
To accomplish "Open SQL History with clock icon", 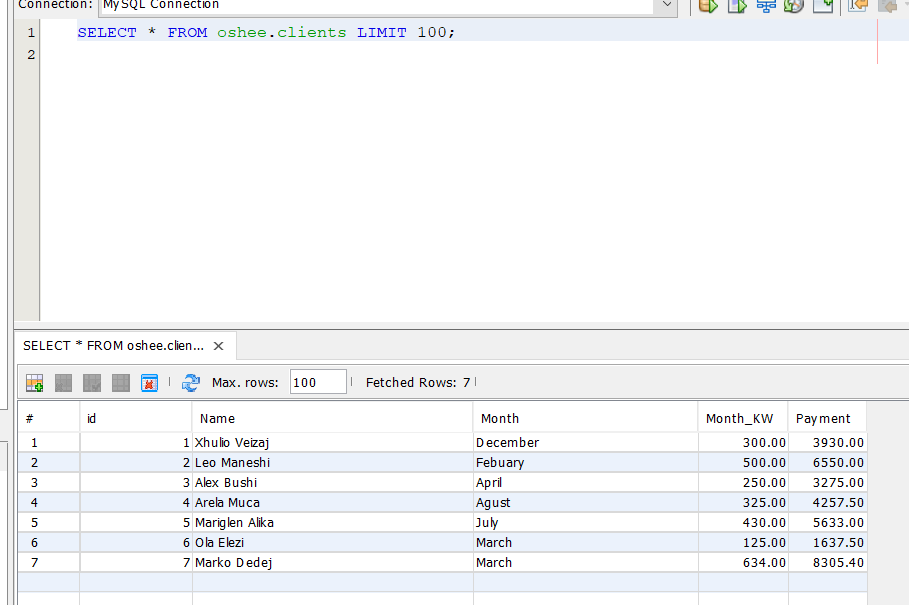I will pos(794,6).
